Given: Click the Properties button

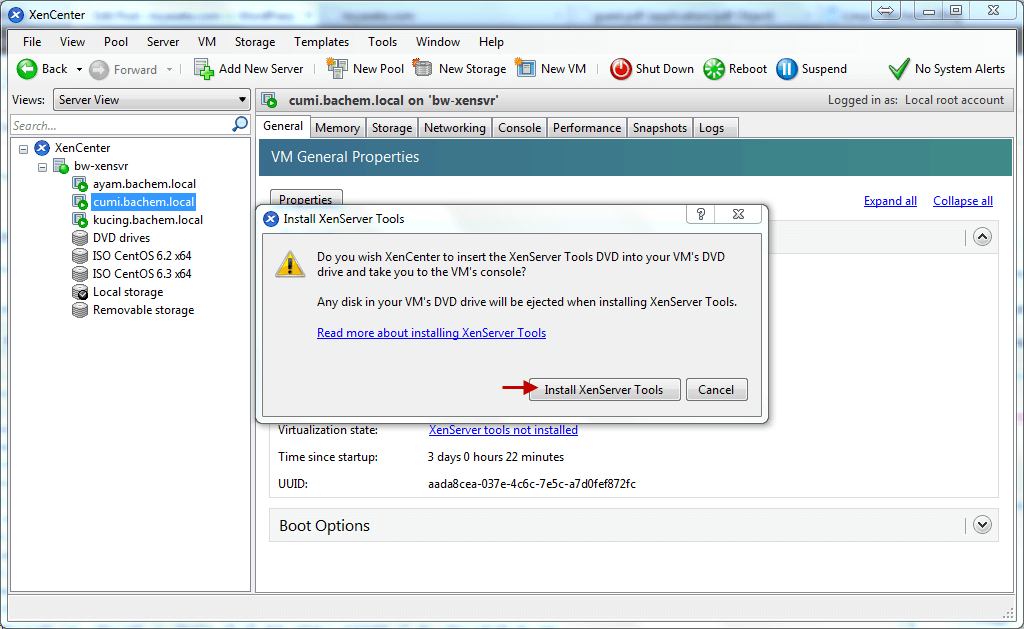Looking at the screenshot, I should click(306, 199).
